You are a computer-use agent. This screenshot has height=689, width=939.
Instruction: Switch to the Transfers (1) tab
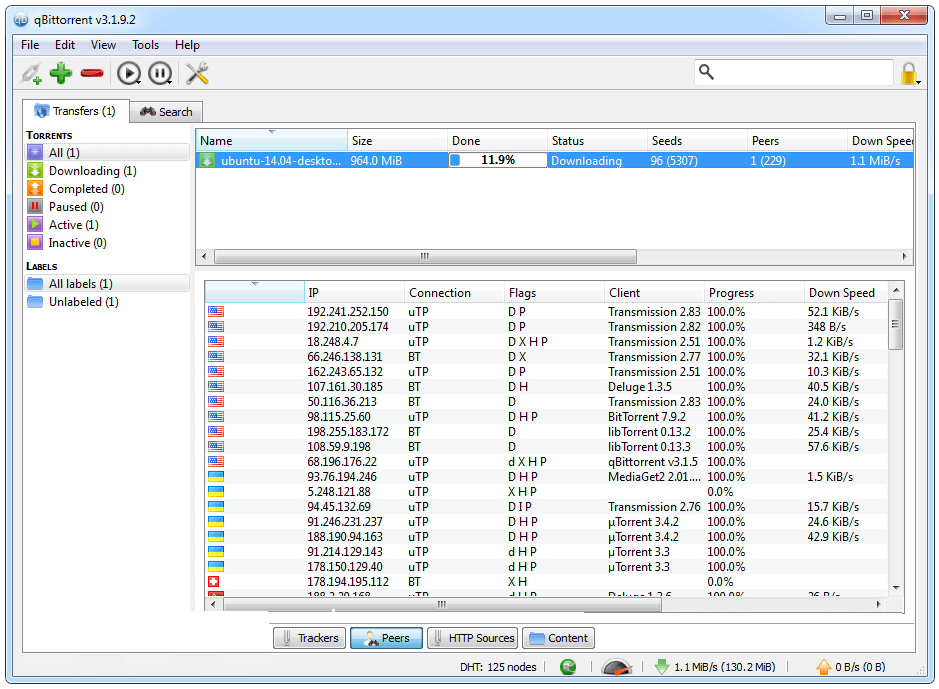[75, 111]
